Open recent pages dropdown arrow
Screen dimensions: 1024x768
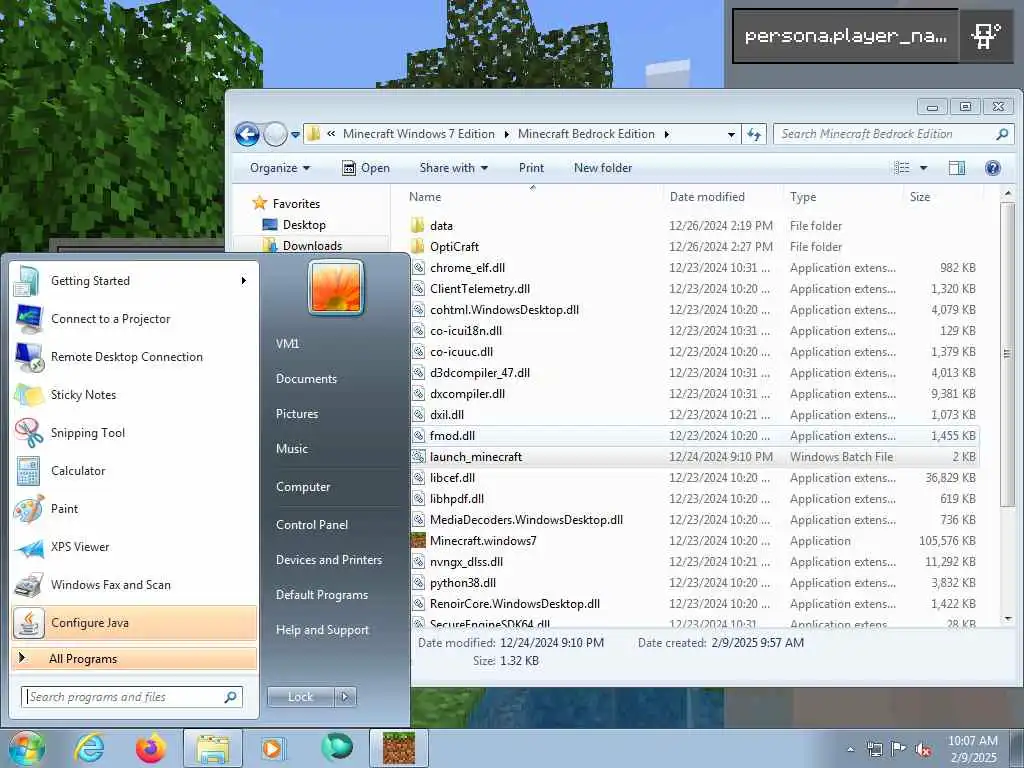pyautogui.click(x=295, y=135)
